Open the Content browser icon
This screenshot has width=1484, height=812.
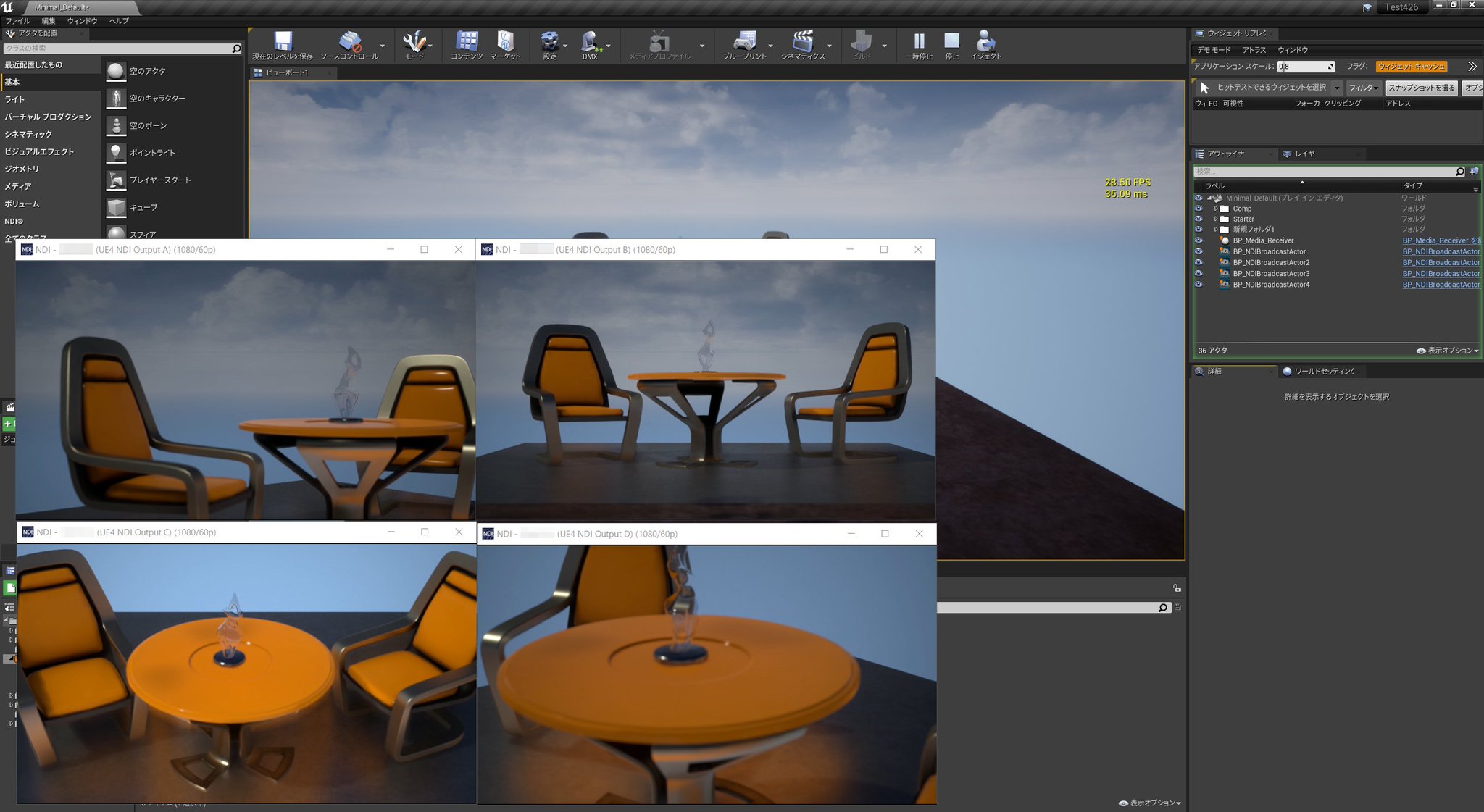pos(466,41)
